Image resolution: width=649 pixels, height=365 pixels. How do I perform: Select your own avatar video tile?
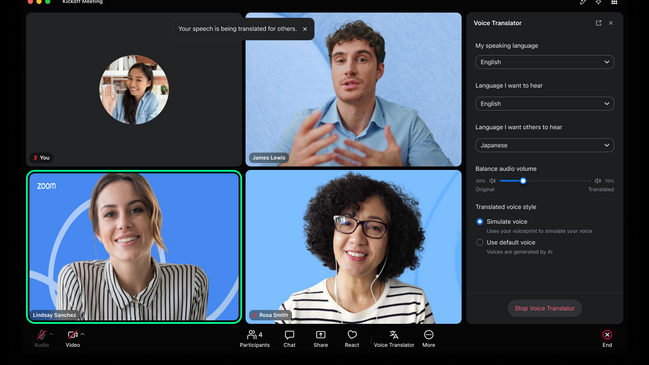(134, 89)
